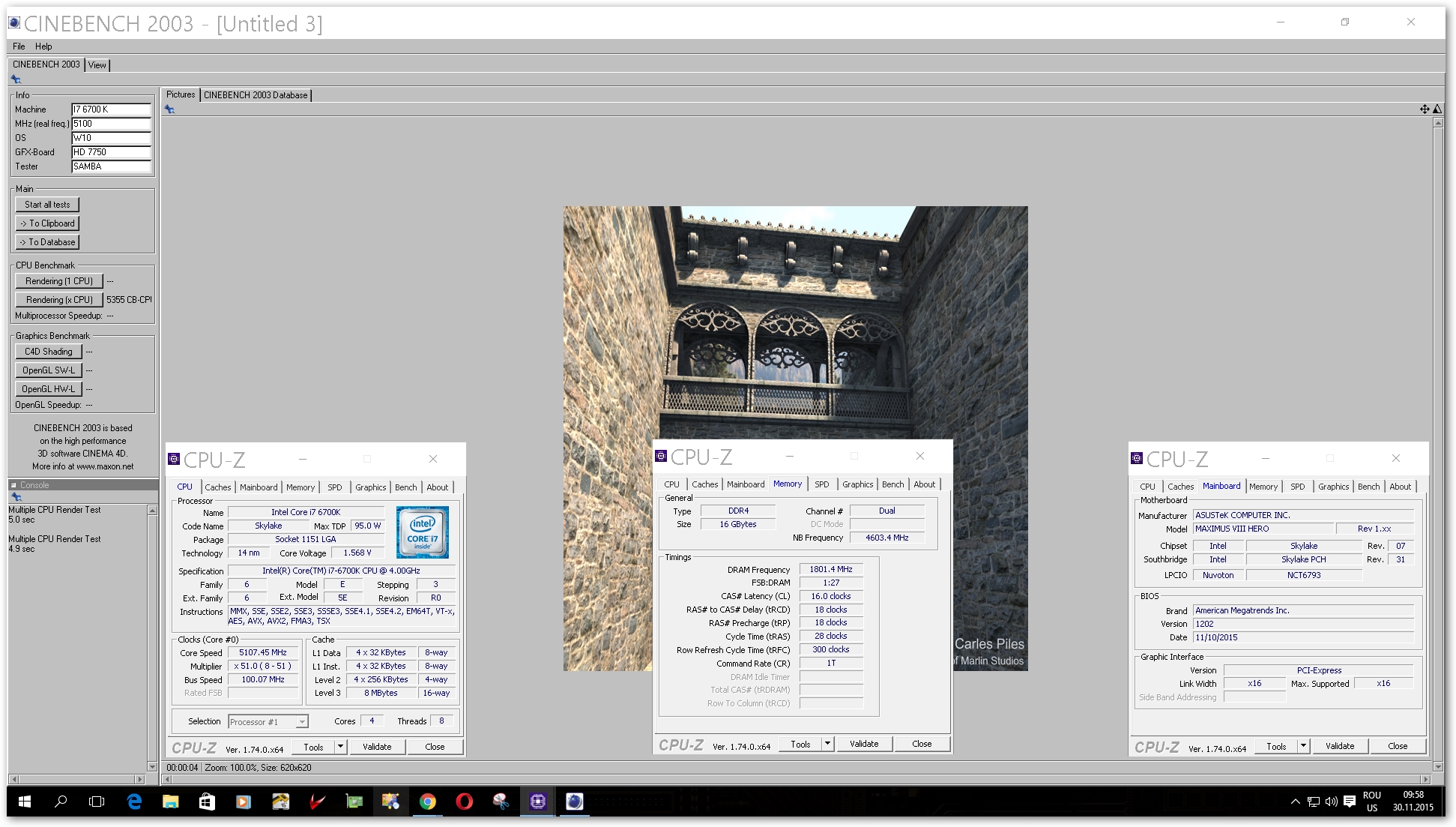
Task: Open the Processor #1 selection dropdown
Action: pyautogui.click(x=268, y=722)
